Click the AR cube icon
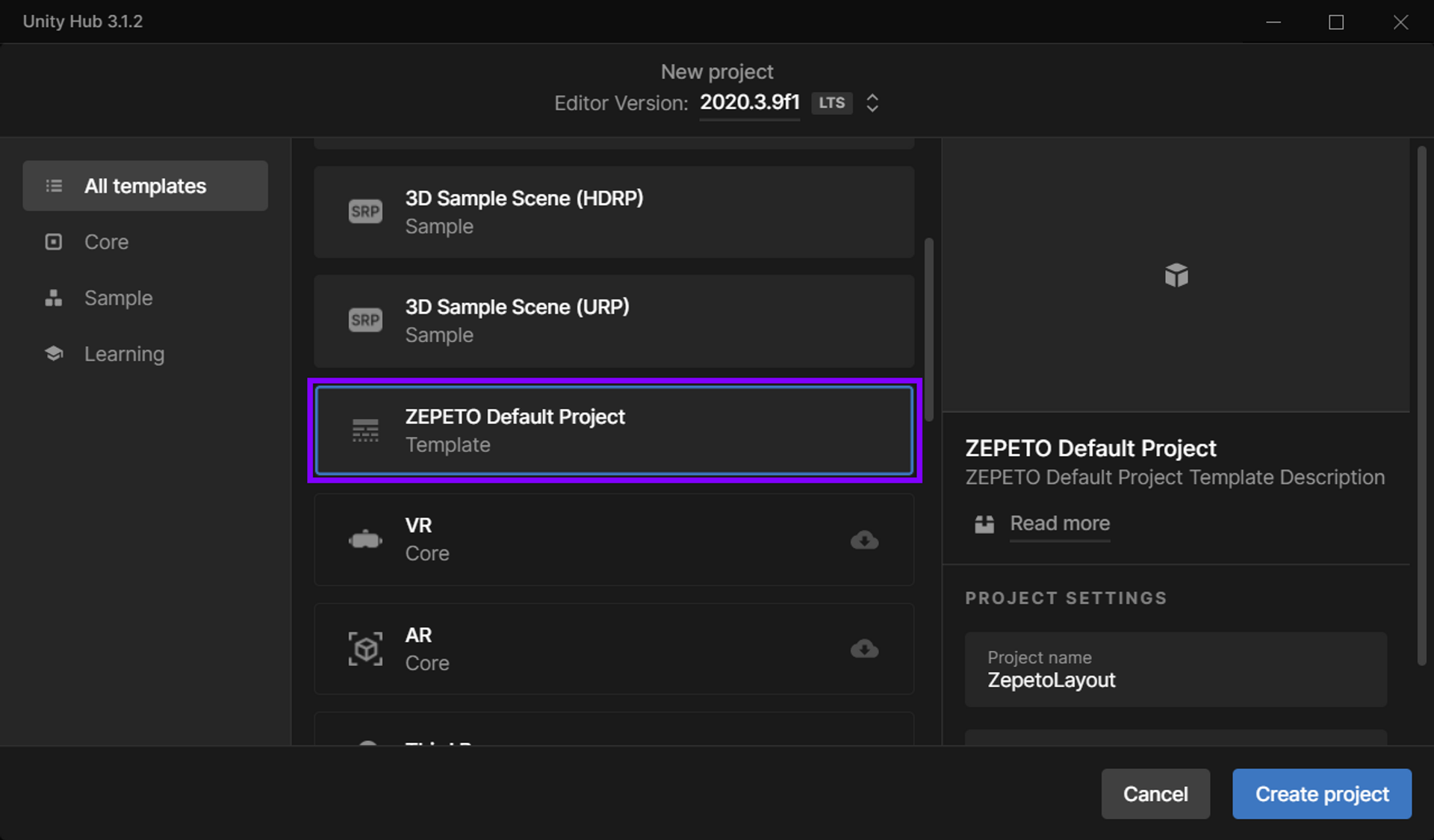This screenshot has width=1434, height=840. pyautogui.click(x=365, y=648)
